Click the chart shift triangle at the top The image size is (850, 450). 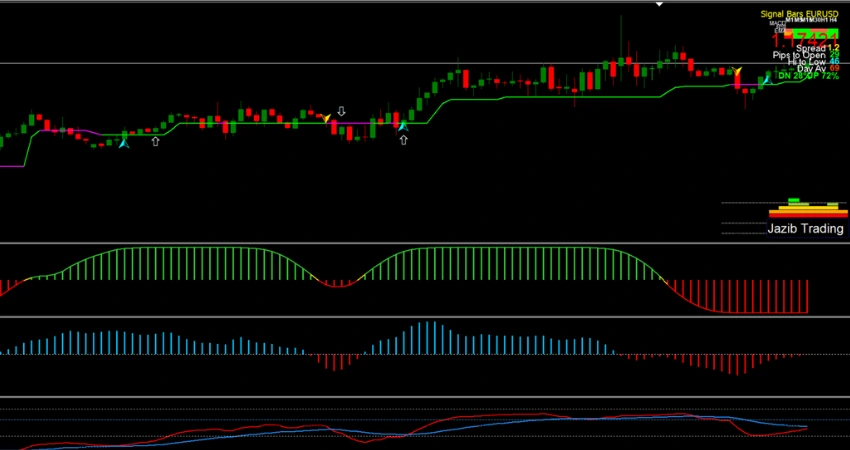click(658, 5)
